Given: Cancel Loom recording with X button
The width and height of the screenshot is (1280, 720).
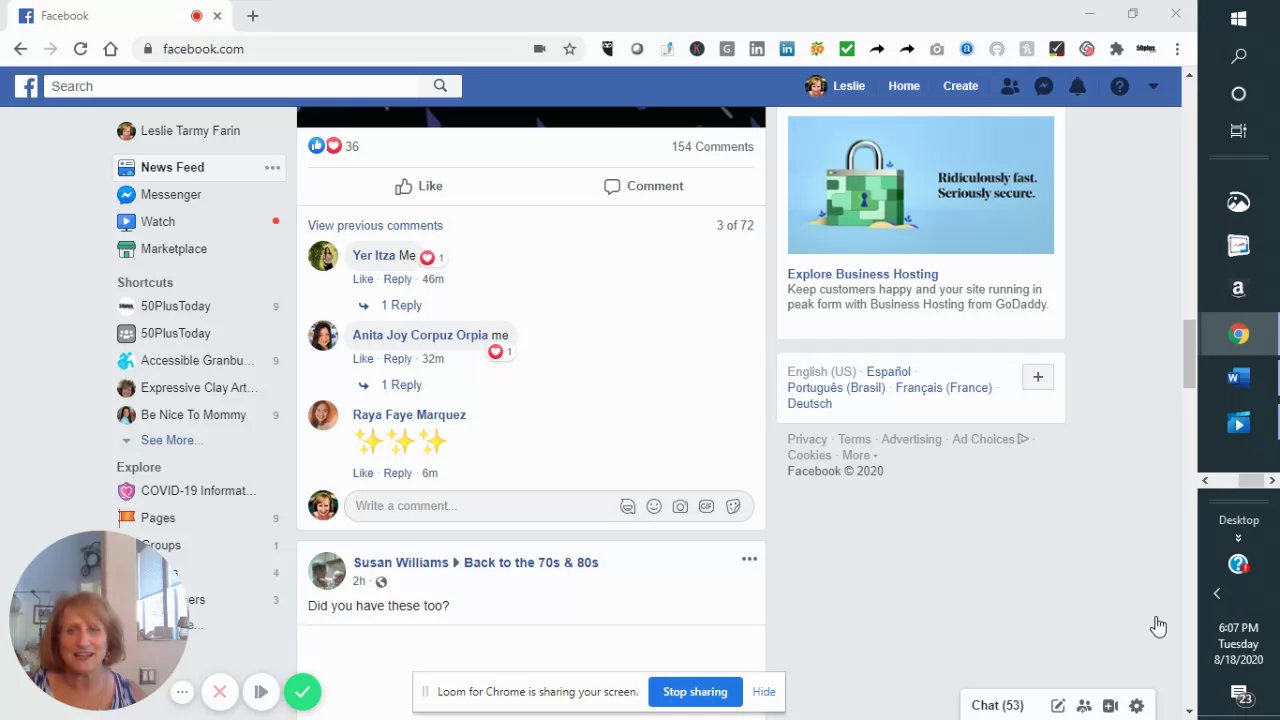Looking at the screenshot, I should (x=220, y=691).
